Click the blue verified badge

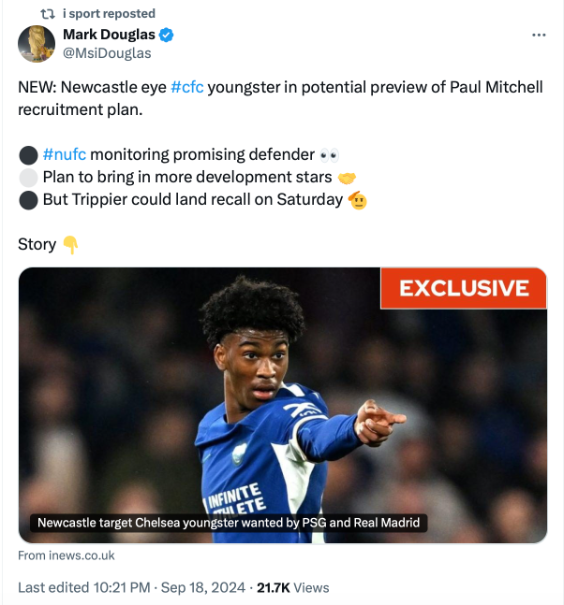(166, 35)
